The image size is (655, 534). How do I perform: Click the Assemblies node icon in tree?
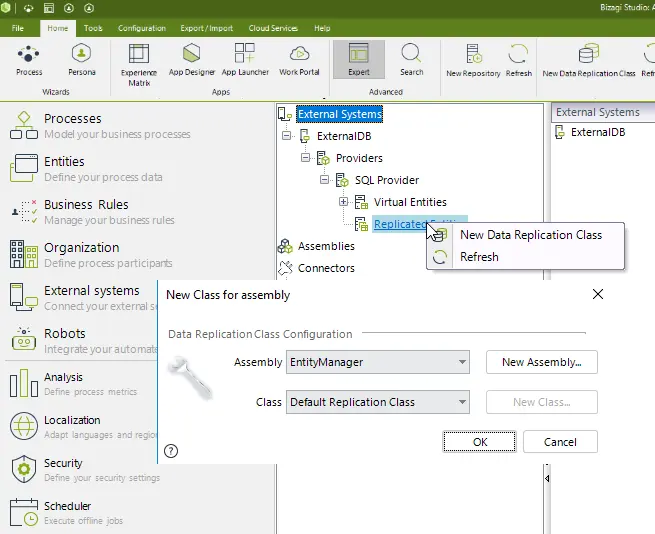point(285,246)
